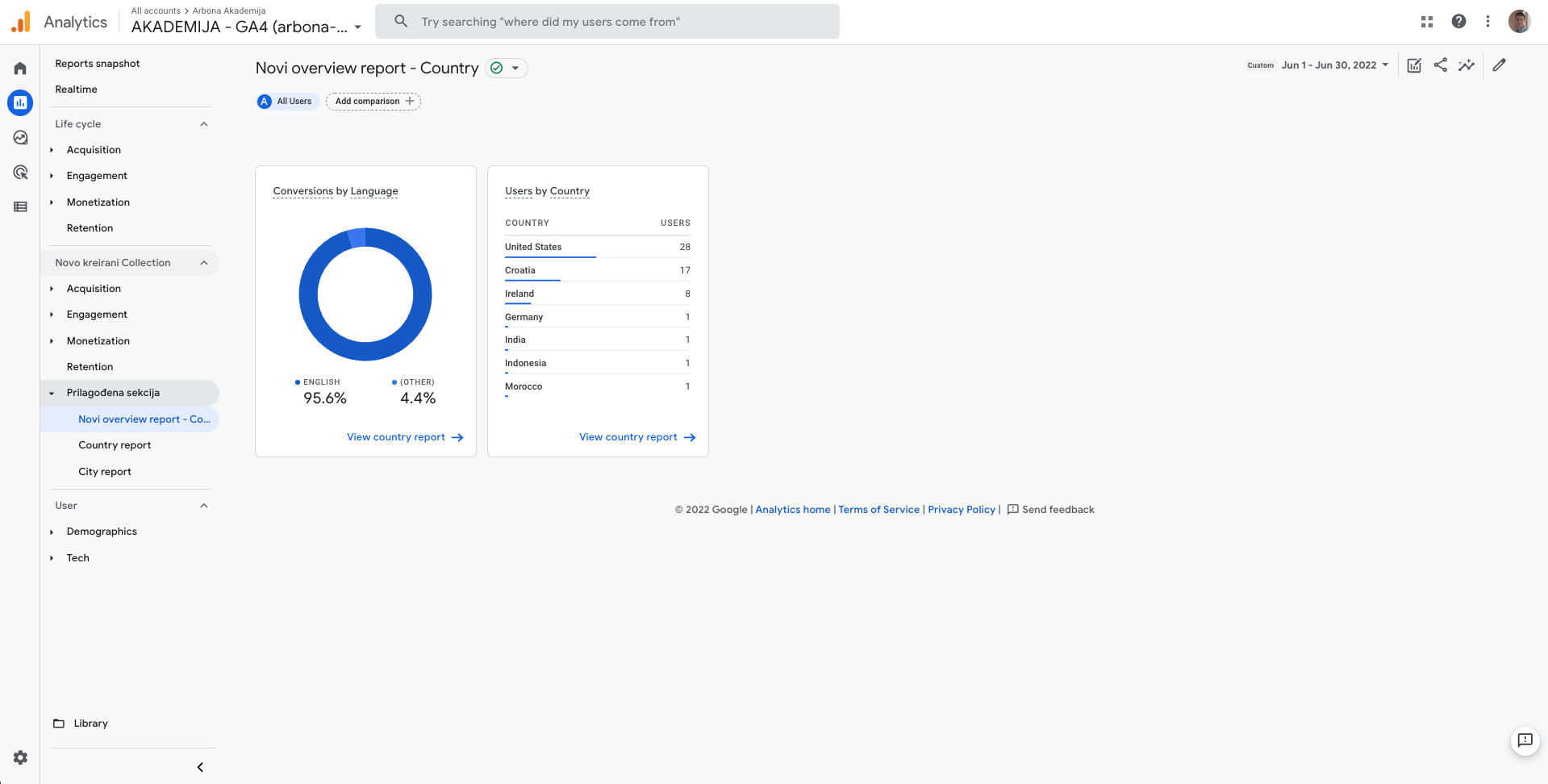
Task: Click the Users by Country card title
Action: 547,191
